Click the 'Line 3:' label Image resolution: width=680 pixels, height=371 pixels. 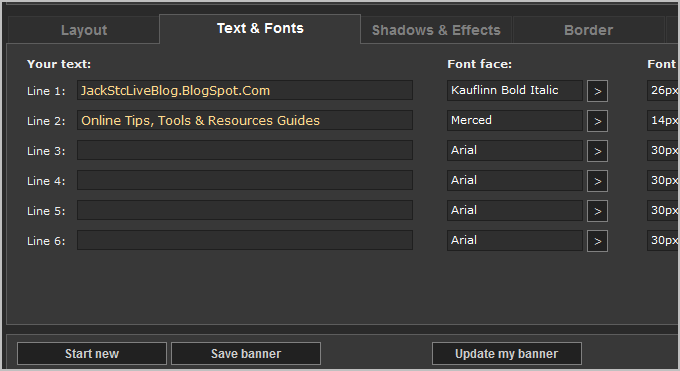(46, 151)
